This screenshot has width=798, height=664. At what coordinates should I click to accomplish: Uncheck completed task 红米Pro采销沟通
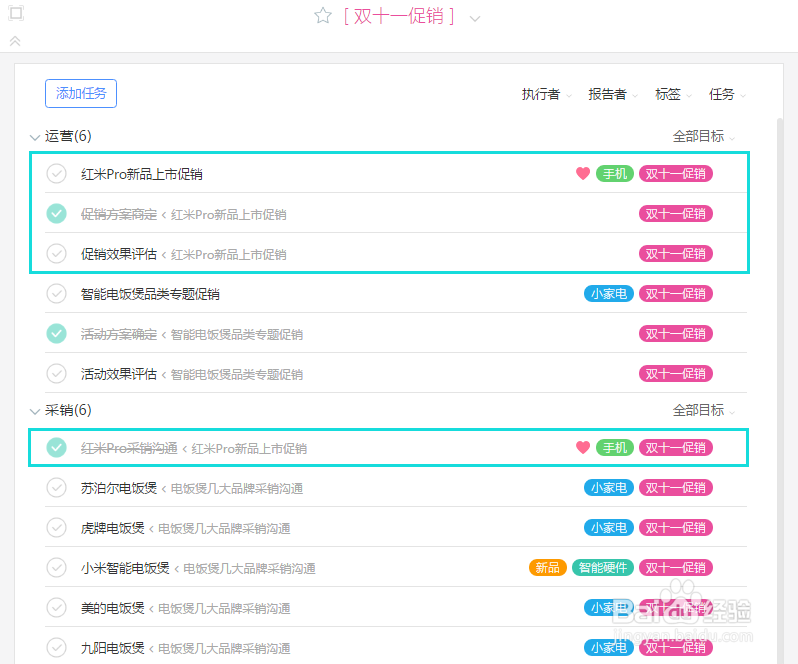pyautogui.click(x=56, y=448)
